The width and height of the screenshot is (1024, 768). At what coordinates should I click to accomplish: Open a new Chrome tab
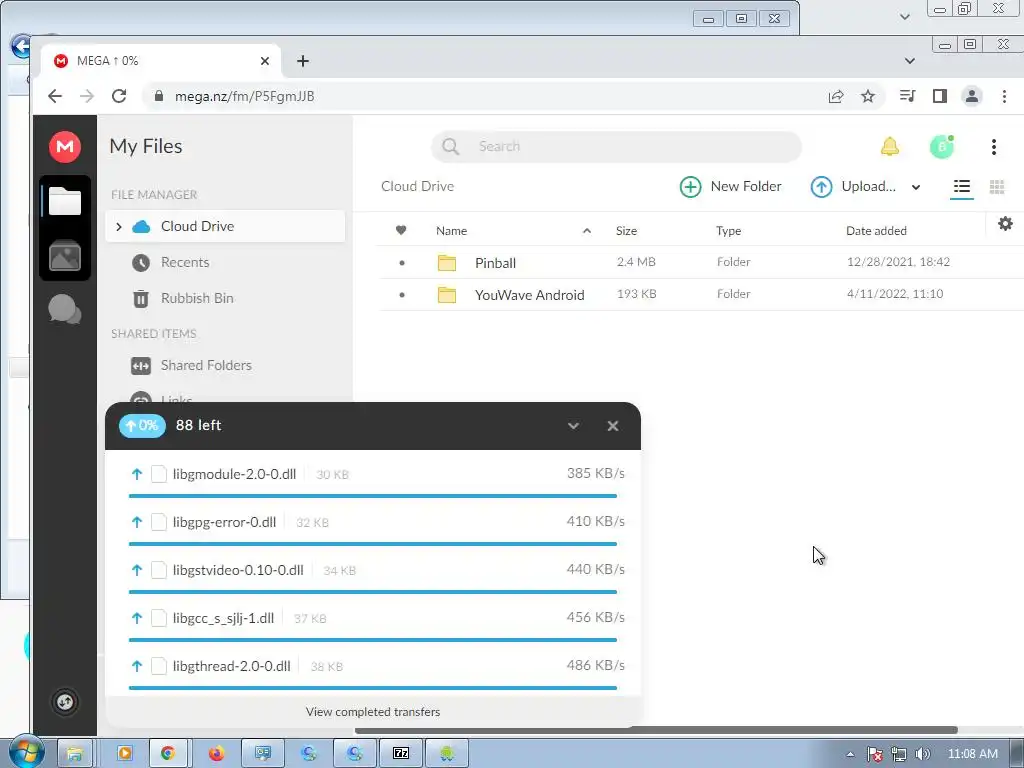[x=302, y=61]
